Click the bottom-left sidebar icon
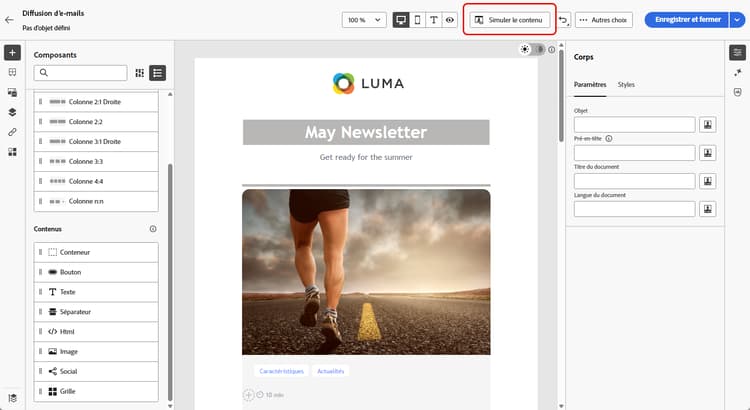This screenshot has width=750, height=410. click(12, 398)
